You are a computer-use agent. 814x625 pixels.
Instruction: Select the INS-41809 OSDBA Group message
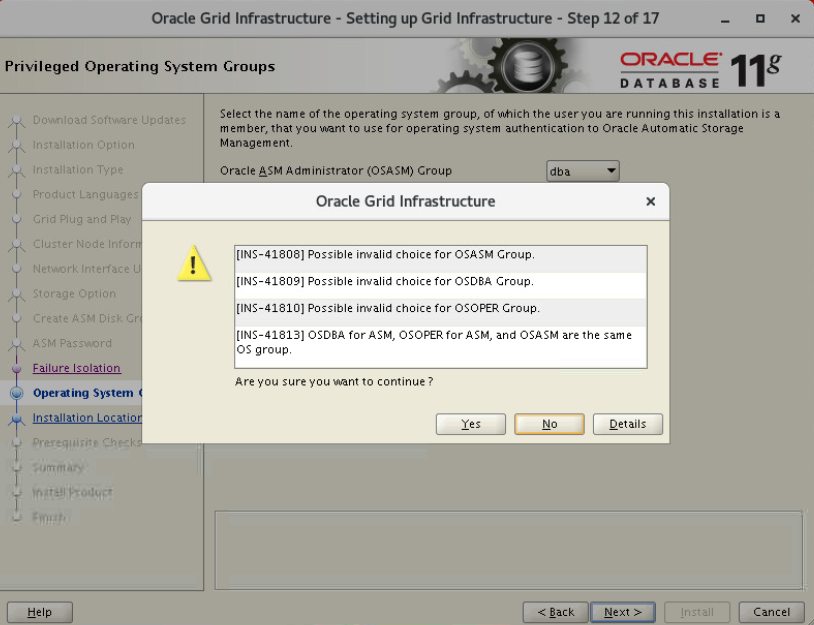tap(440, 285)
